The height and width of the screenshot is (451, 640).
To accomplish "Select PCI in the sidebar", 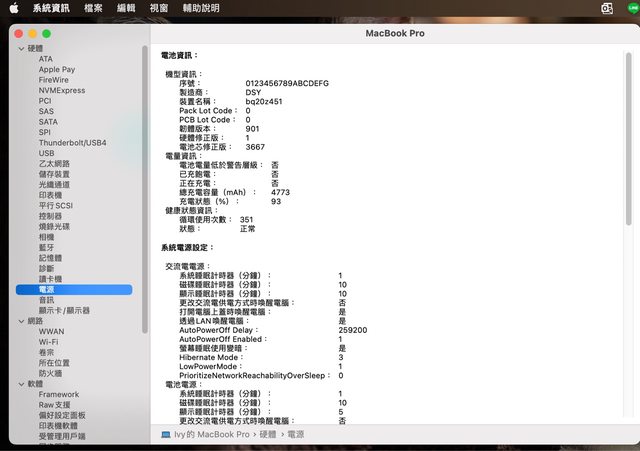I will tap(45, 101).
